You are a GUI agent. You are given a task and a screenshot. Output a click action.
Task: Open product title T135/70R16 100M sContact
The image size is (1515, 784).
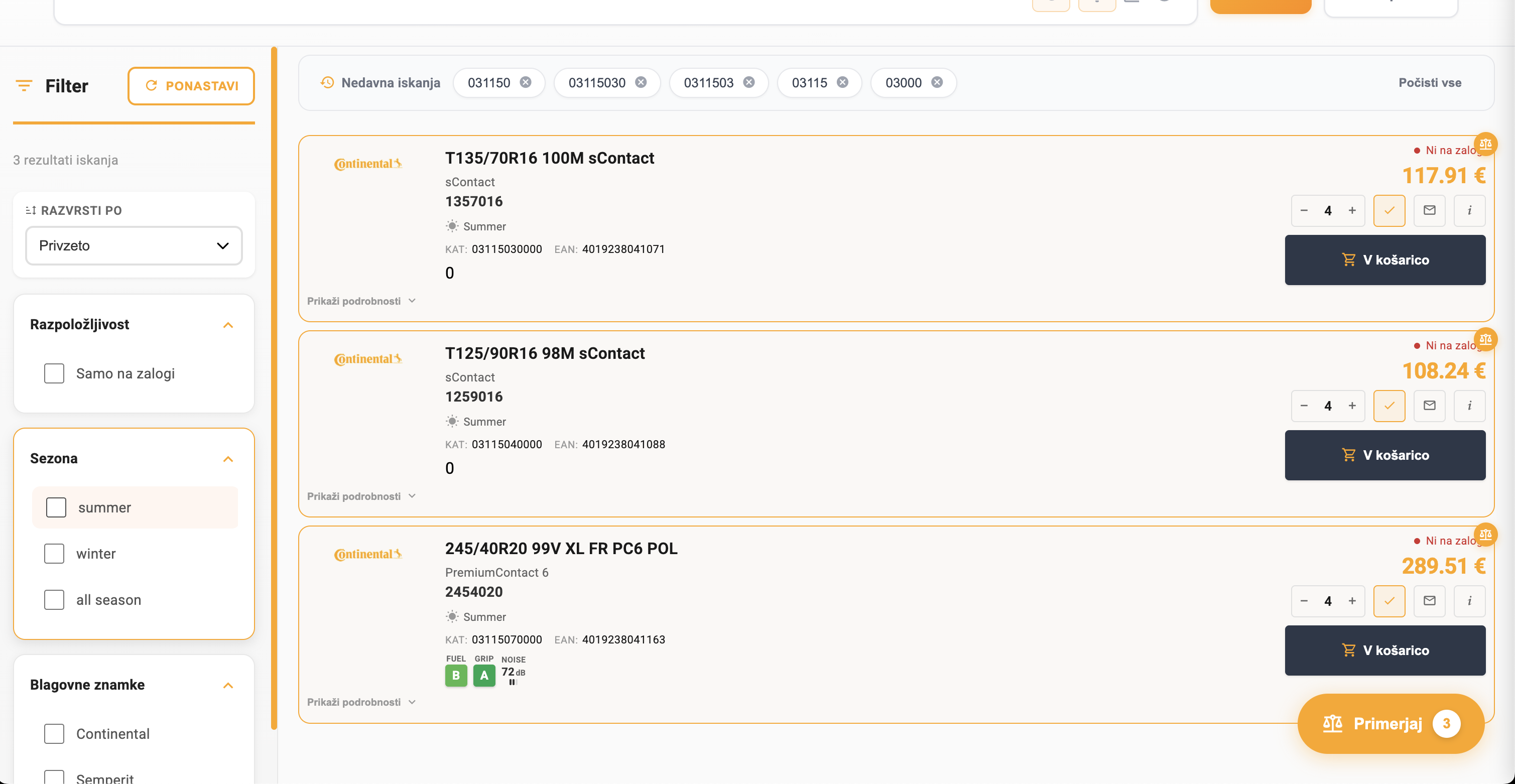point(549,158)
